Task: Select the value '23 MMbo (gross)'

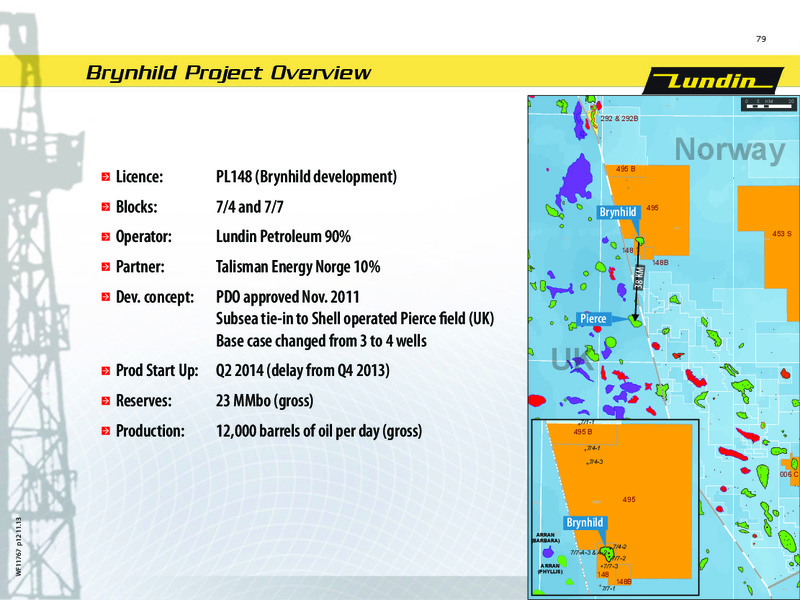Action: [264, 401]
